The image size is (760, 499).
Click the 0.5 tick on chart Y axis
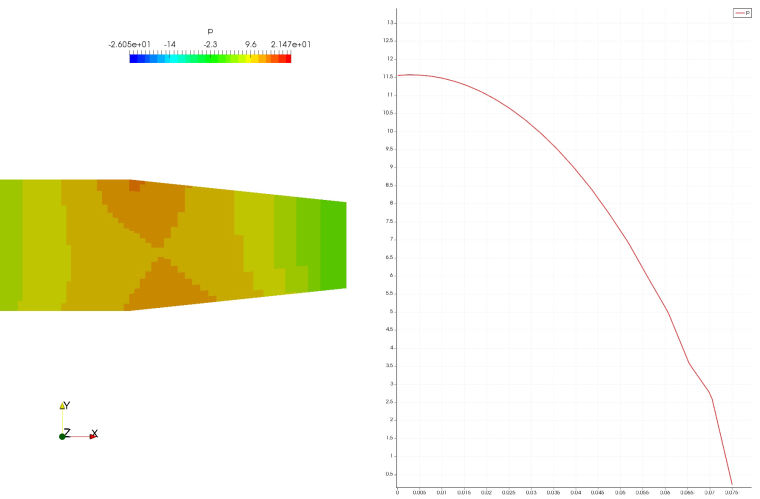point(390,474)
